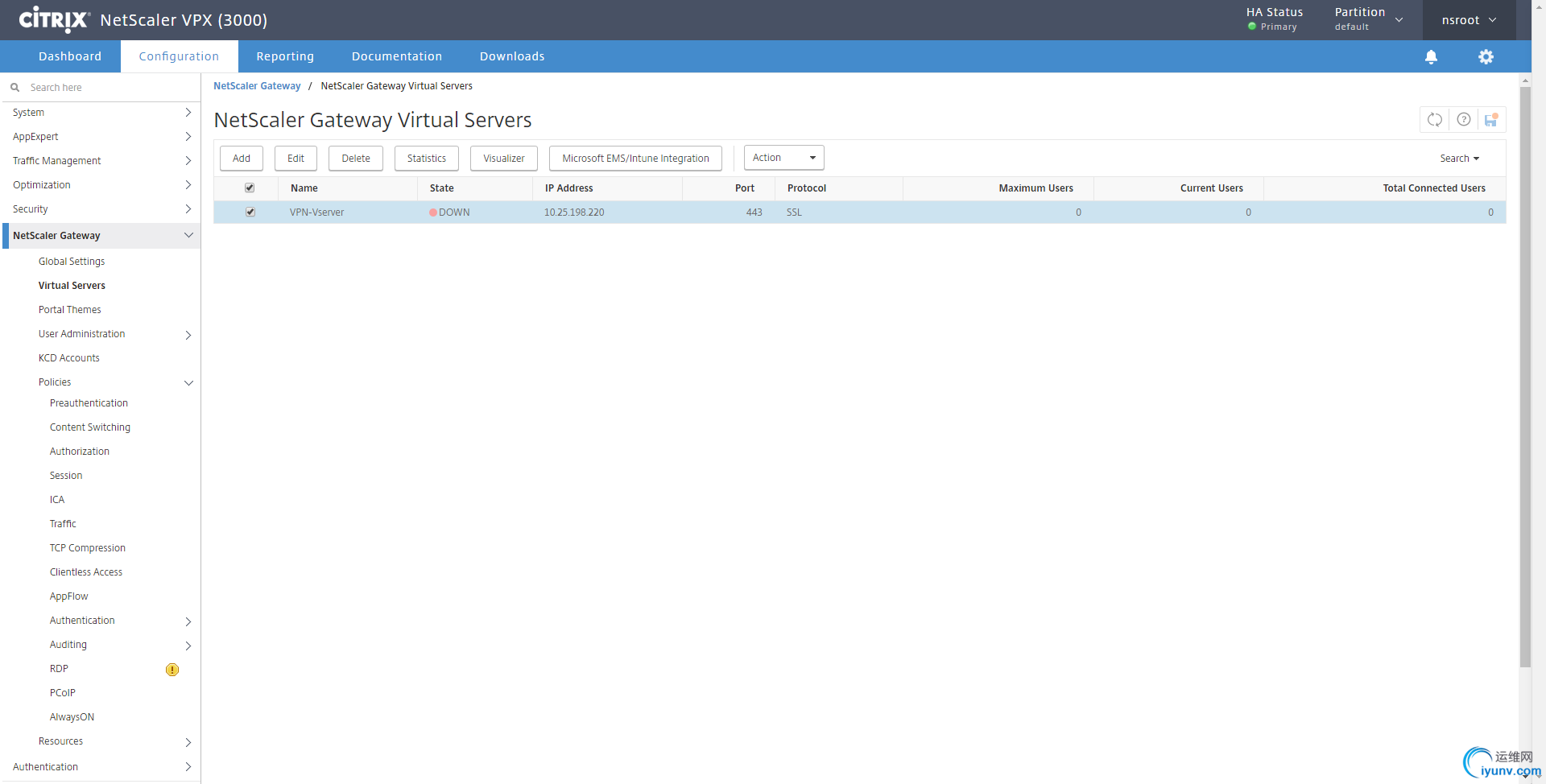Viewport: 1546px width, 784px height.
Task: Open AppFlow policies
Action: click(x=69, y=596)
